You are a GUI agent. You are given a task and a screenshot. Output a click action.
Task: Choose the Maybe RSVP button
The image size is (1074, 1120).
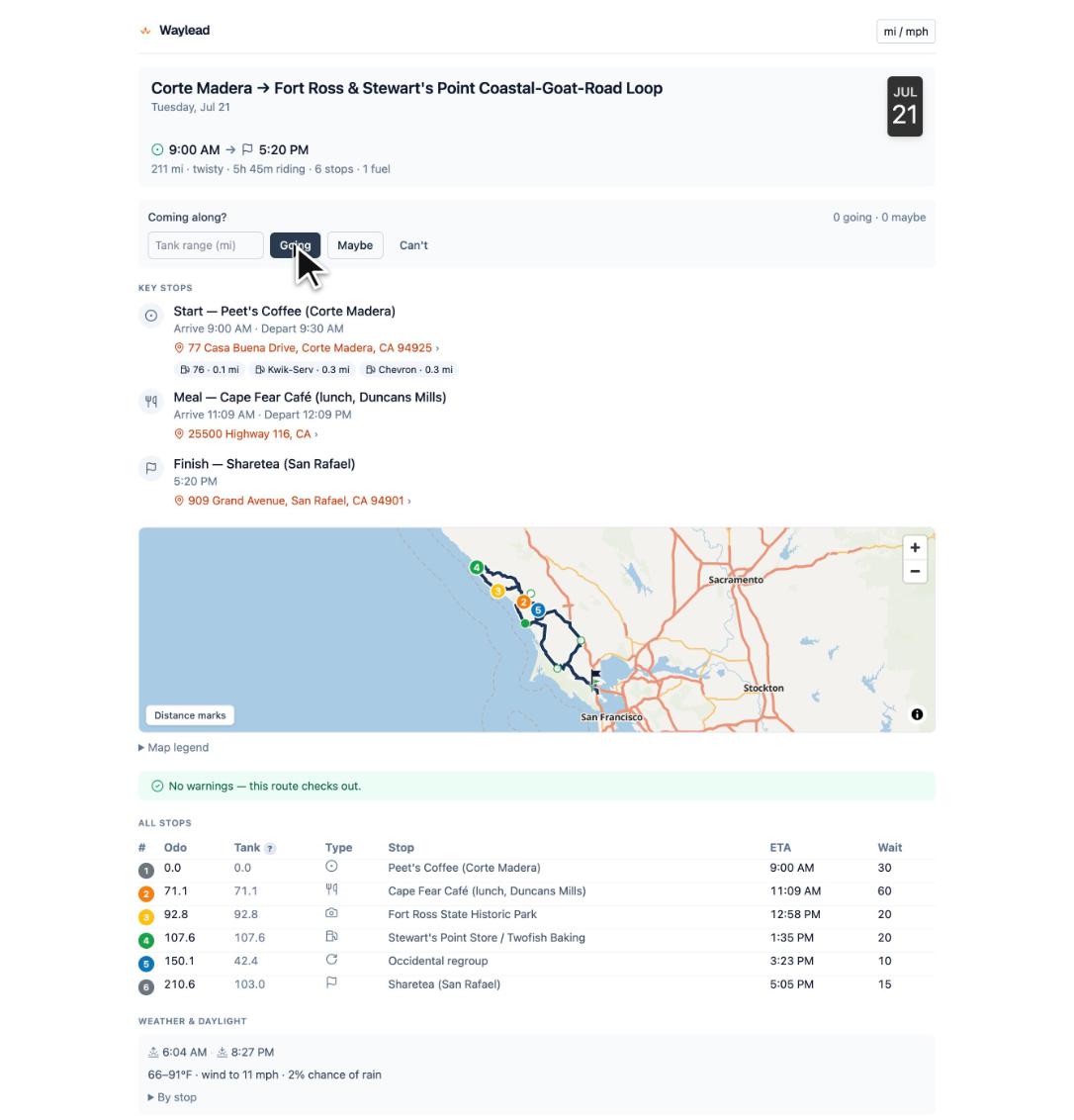[355, 245]
